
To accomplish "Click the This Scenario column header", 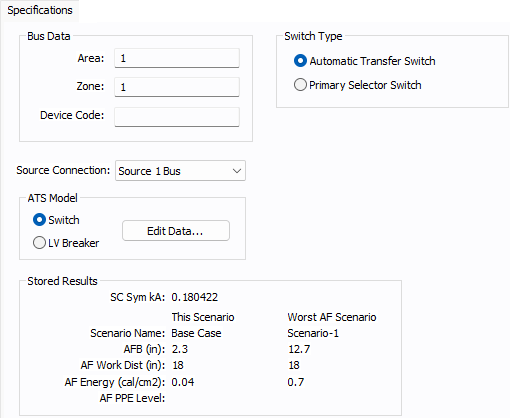I will pyautogui.click(x=203, y=317).
